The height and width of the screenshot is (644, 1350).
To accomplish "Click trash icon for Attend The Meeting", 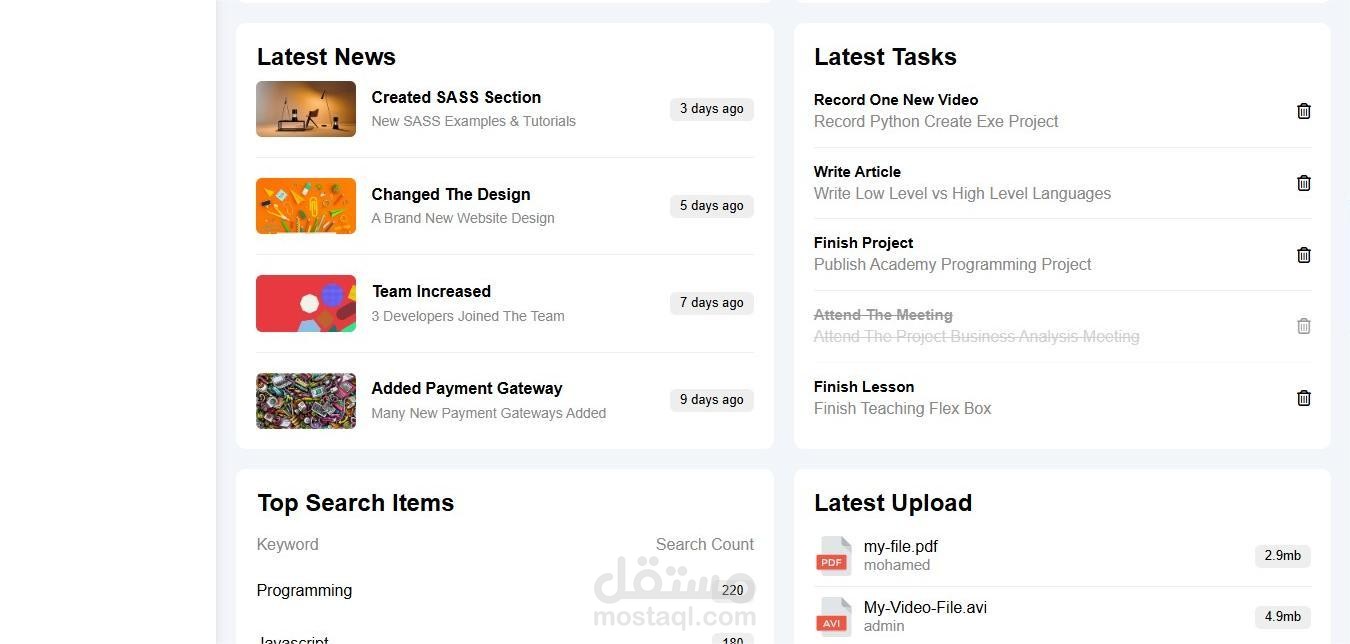I will [1303, 326].
